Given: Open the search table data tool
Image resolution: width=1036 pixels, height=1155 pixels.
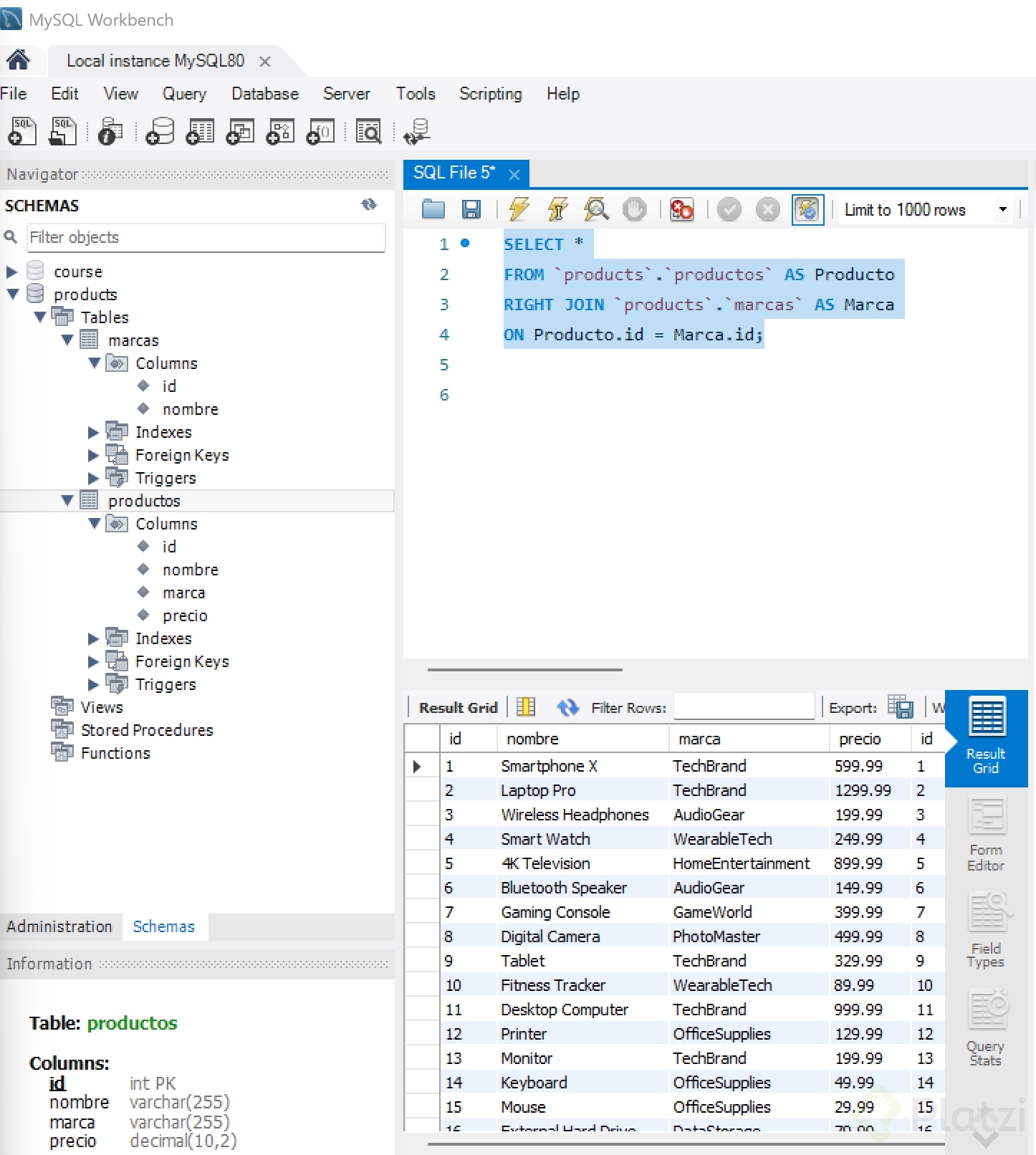Looking at the screenshot, I should click(369, 132).
